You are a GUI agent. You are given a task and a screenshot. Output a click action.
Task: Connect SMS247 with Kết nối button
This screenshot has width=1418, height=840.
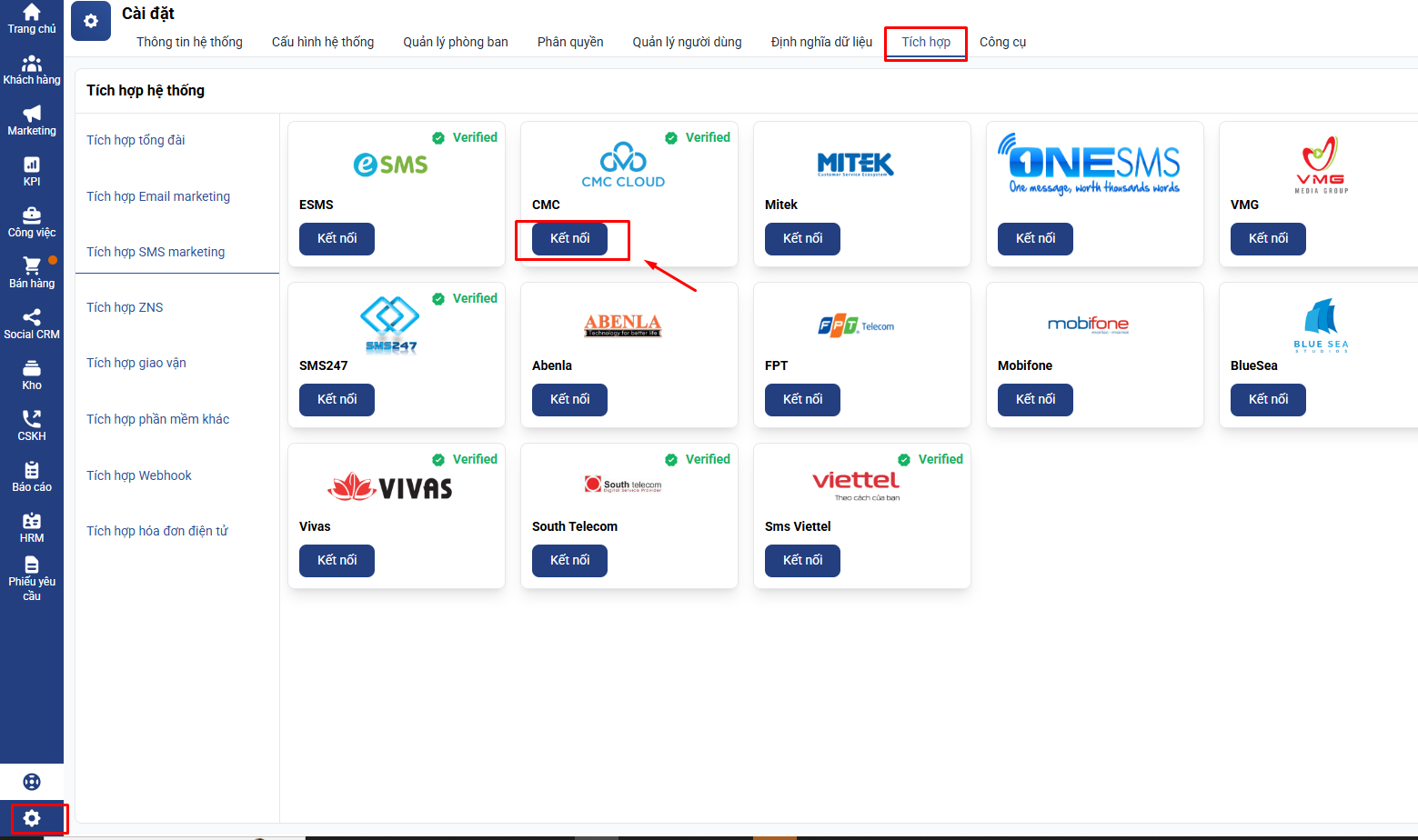[337, 400]
